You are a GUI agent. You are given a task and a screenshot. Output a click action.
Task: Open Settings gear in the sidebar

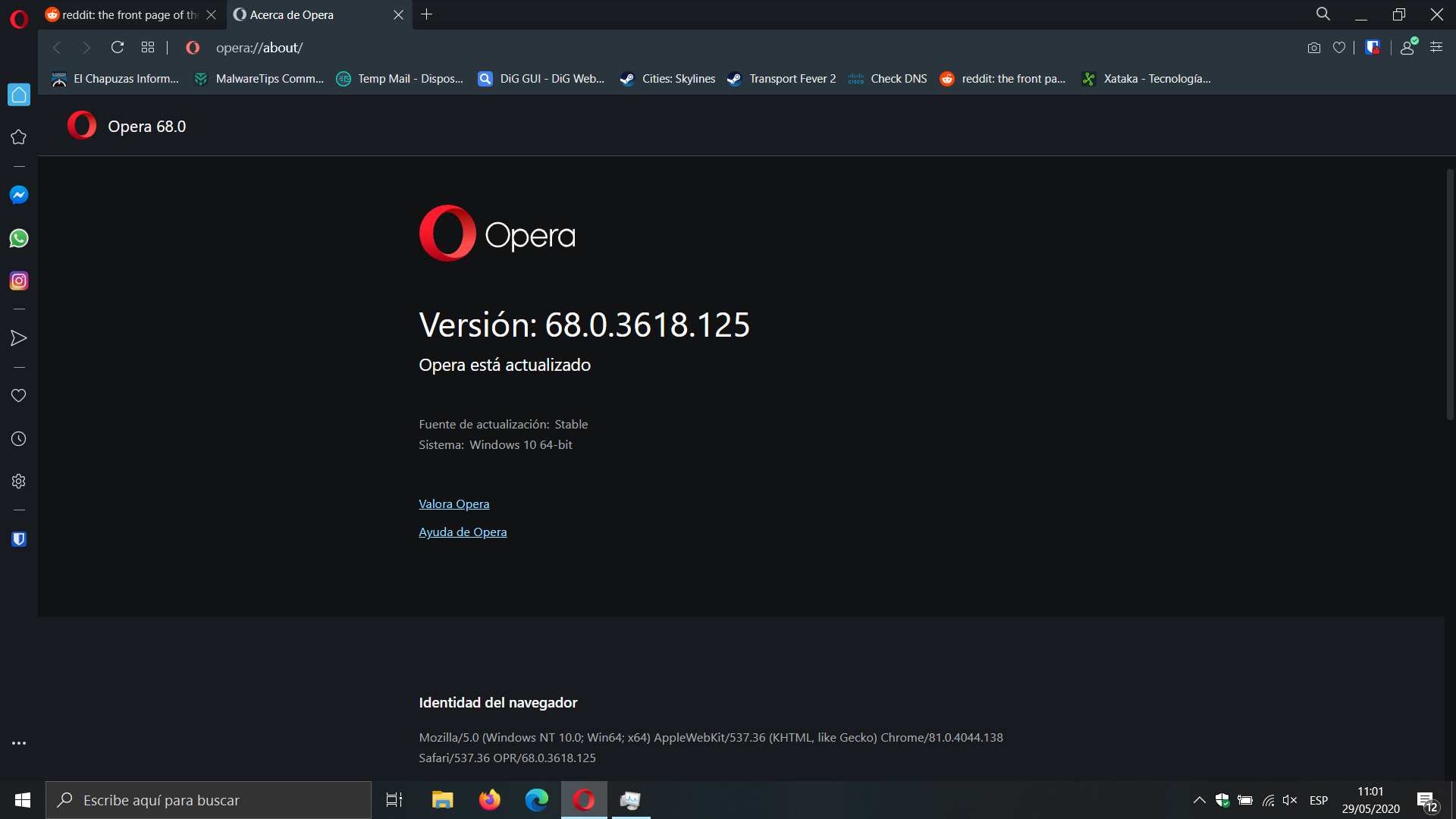19,482
